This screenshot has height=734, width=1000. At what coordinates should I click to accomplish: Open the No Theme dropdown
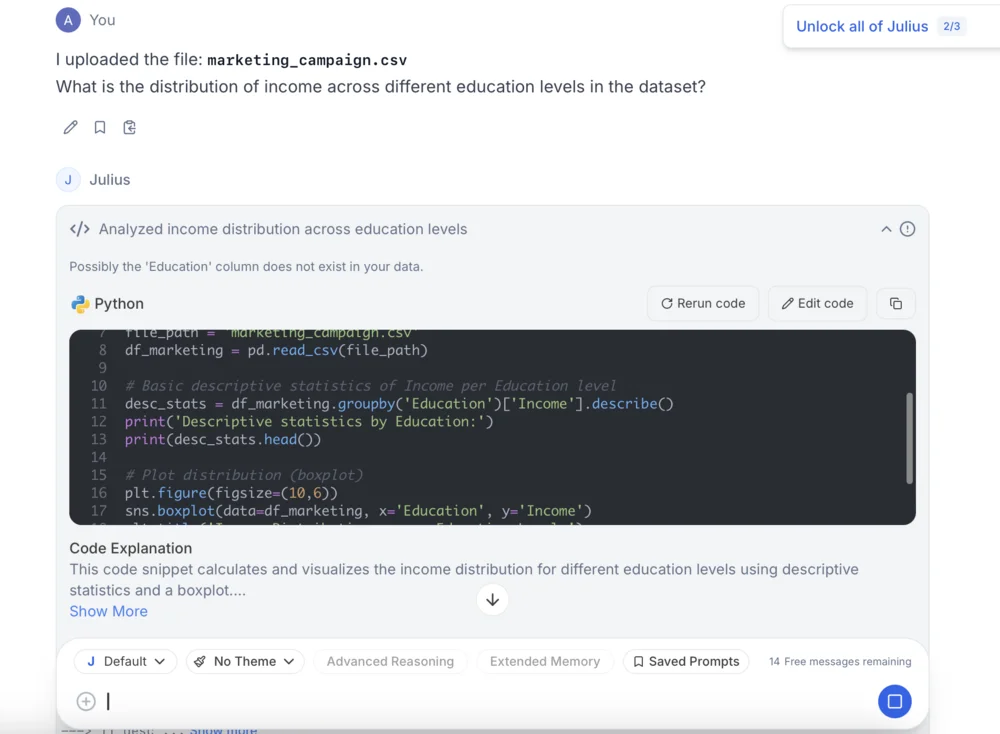coord(245,661)
